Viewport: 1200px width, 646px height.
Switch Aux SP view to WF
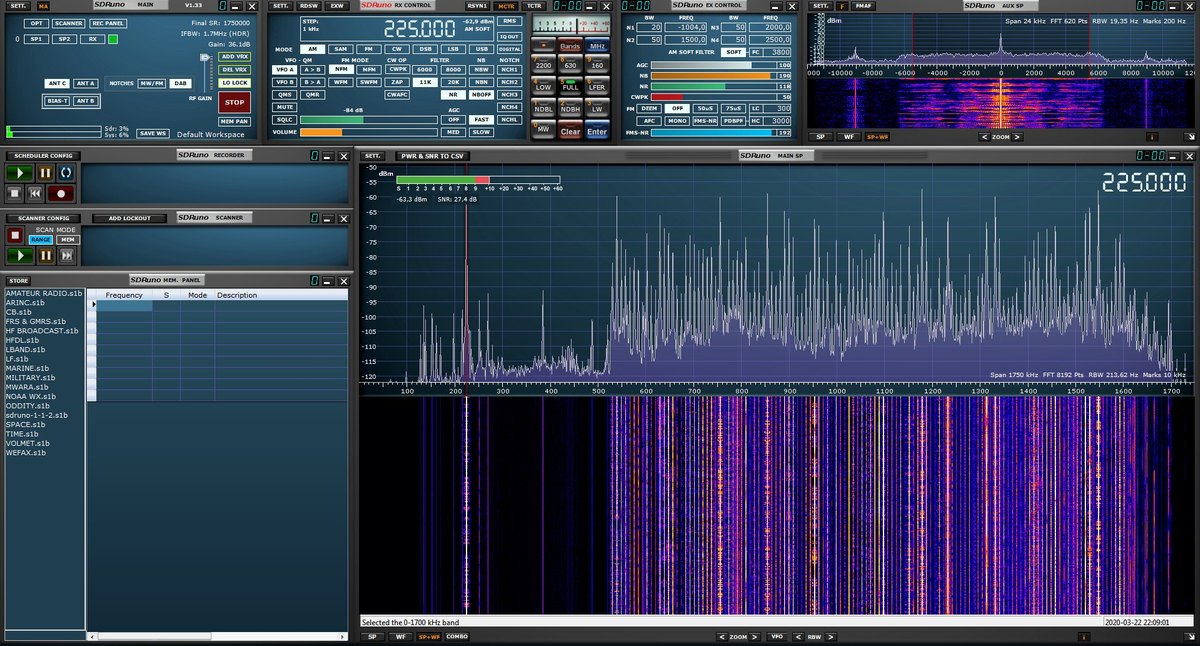point(848,136)
